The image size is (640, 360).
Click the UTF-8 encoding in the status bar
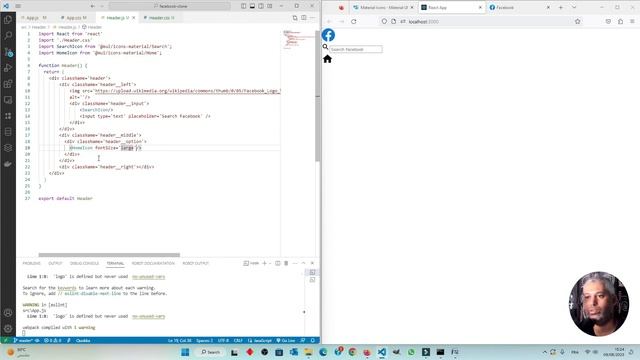pyautogui.click(x=223, y=340)
